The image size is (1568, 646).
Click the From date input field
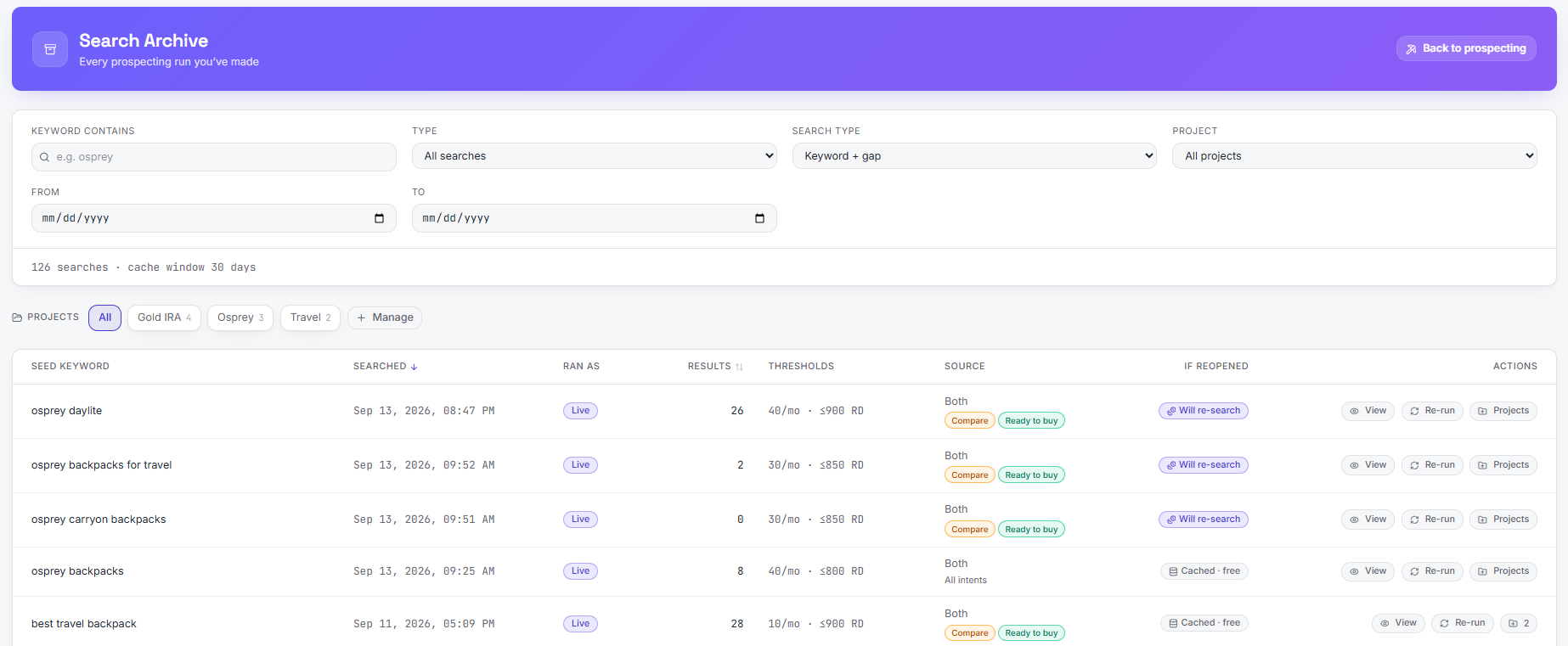coord(214,218)
